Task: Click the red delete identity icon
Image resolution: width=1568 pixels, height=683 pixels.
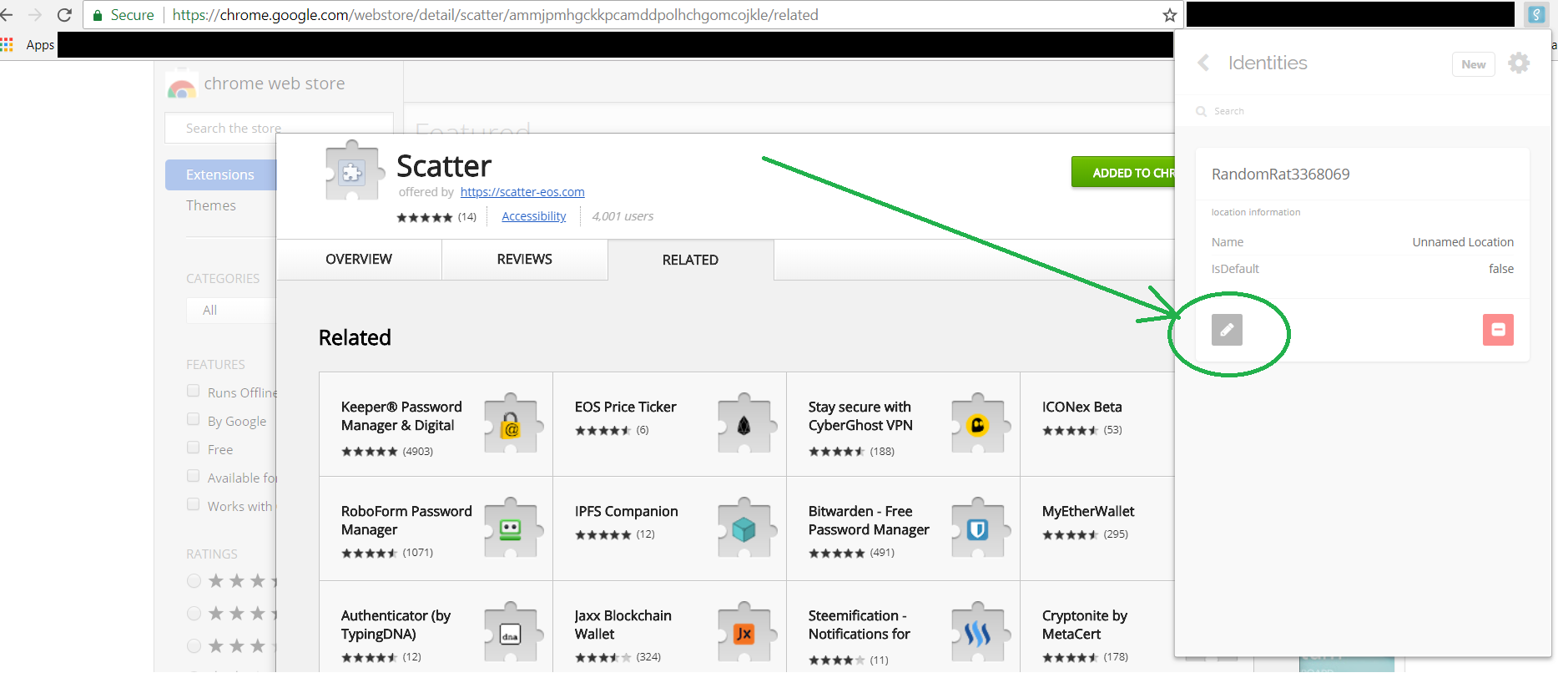Action: [1498, 330]
